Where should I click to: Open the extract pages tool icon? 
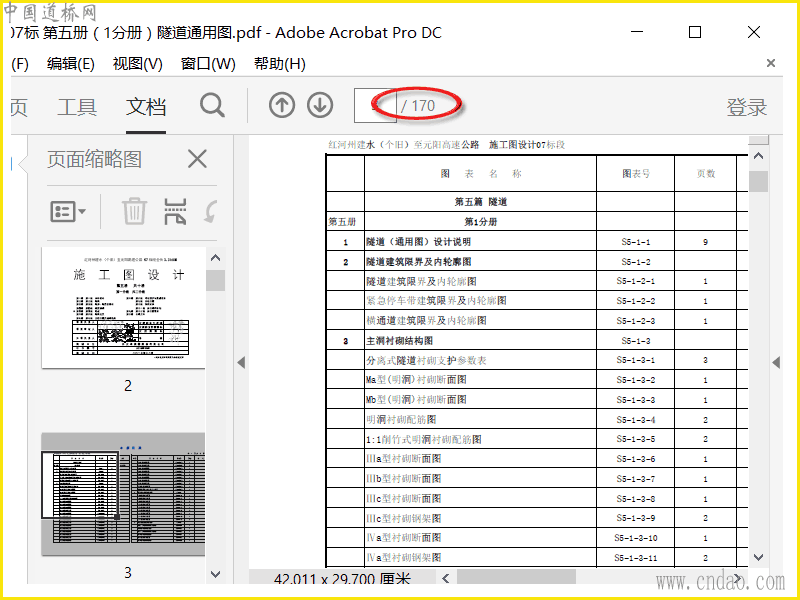[x=175, y=211]
